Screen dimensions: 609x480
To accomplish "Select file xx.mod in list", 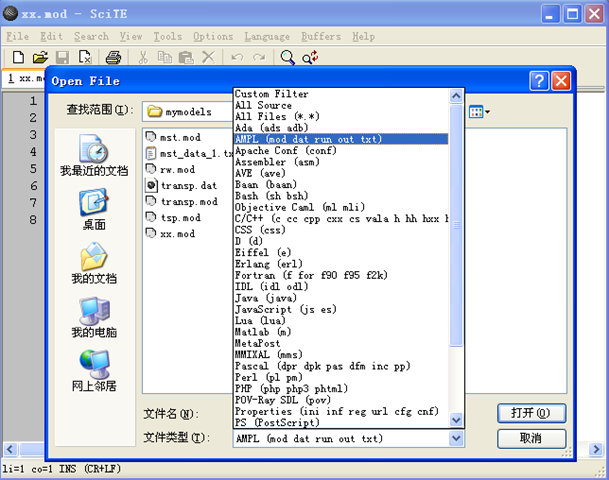I will (x=171, y=234).
